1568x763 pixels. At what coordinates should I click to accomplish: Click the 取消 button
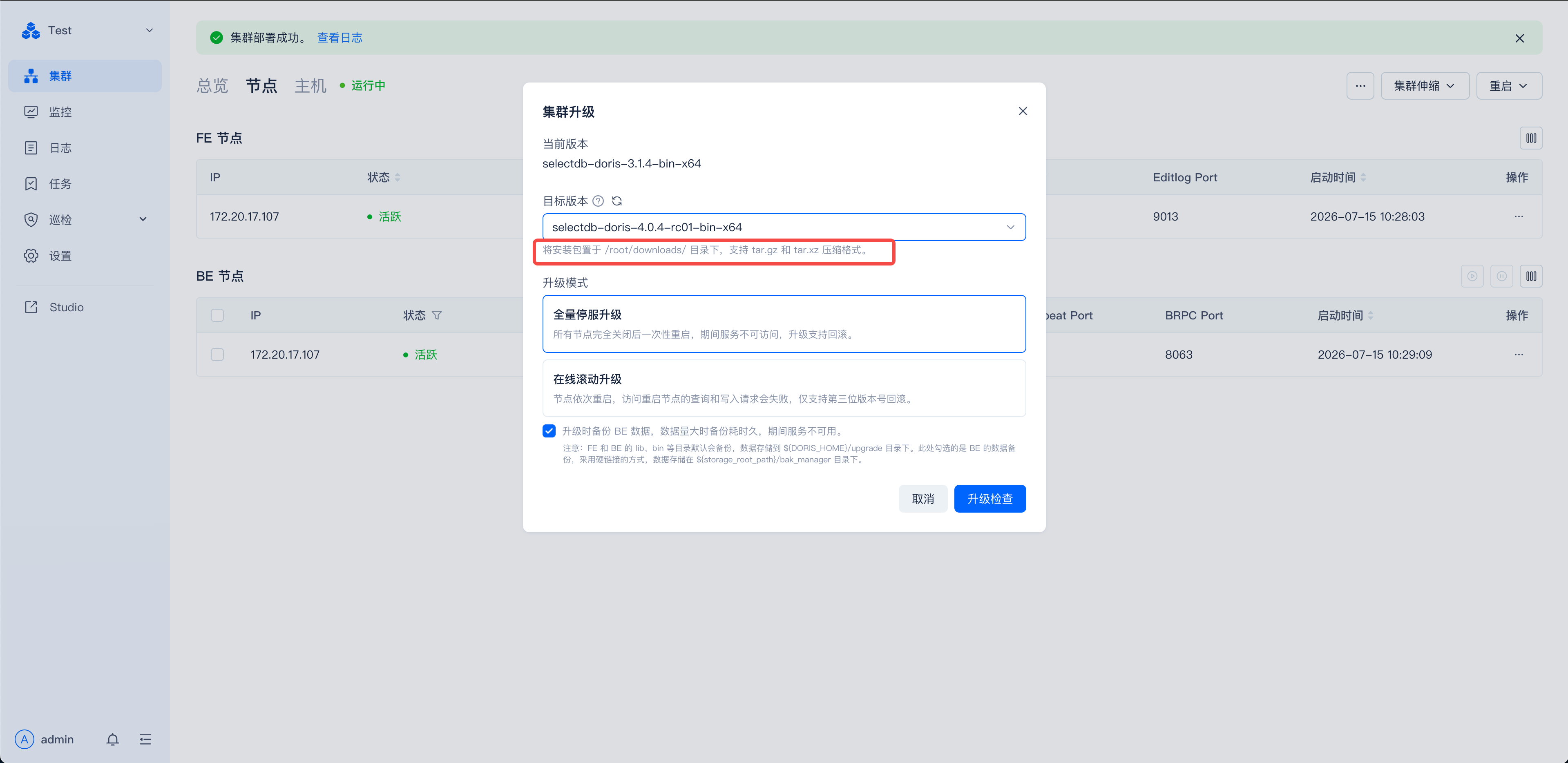pyautogui.click(x=923, y=499)
